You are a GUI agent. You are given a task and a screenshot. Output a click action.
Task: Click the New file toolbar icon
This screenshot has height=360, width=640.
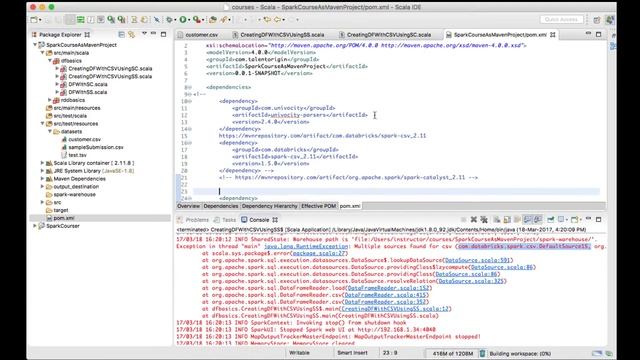tap(33, 20)
